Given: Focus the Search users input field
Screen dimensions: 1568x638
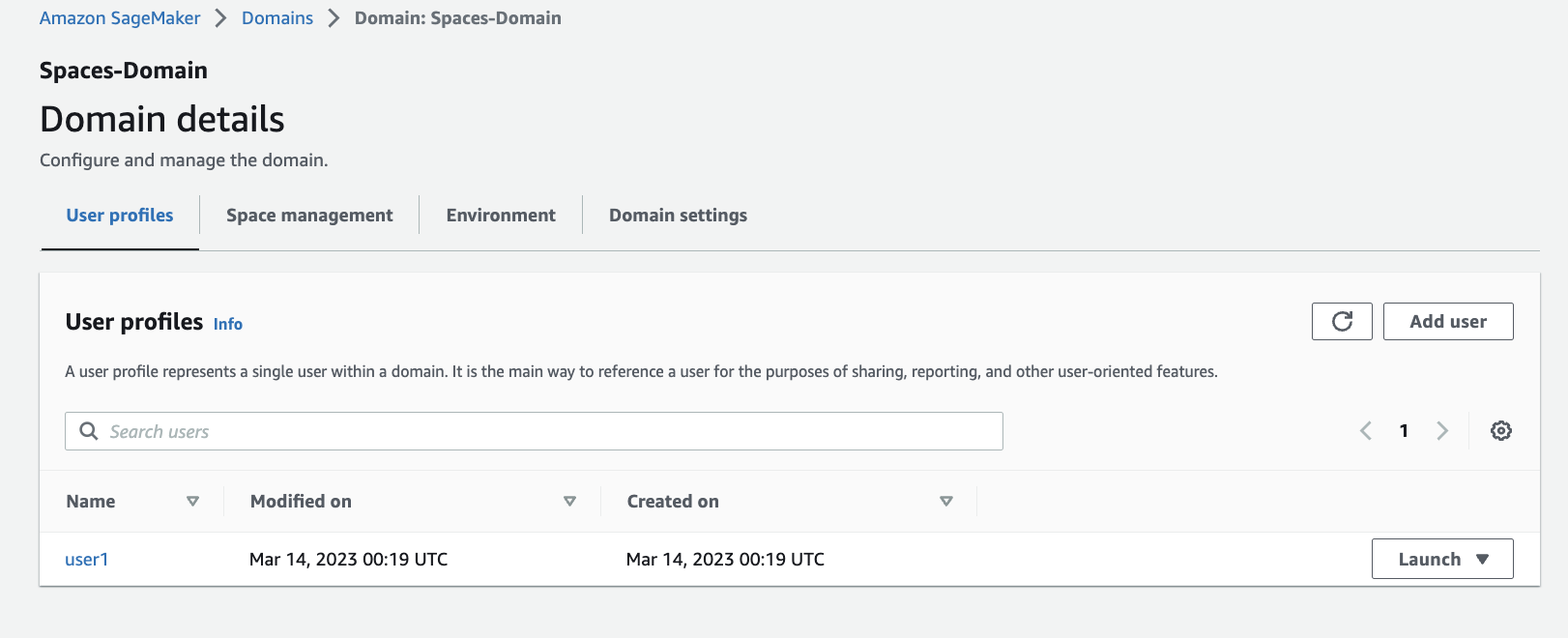Looking at the screenshot, I should pos(534,431).
